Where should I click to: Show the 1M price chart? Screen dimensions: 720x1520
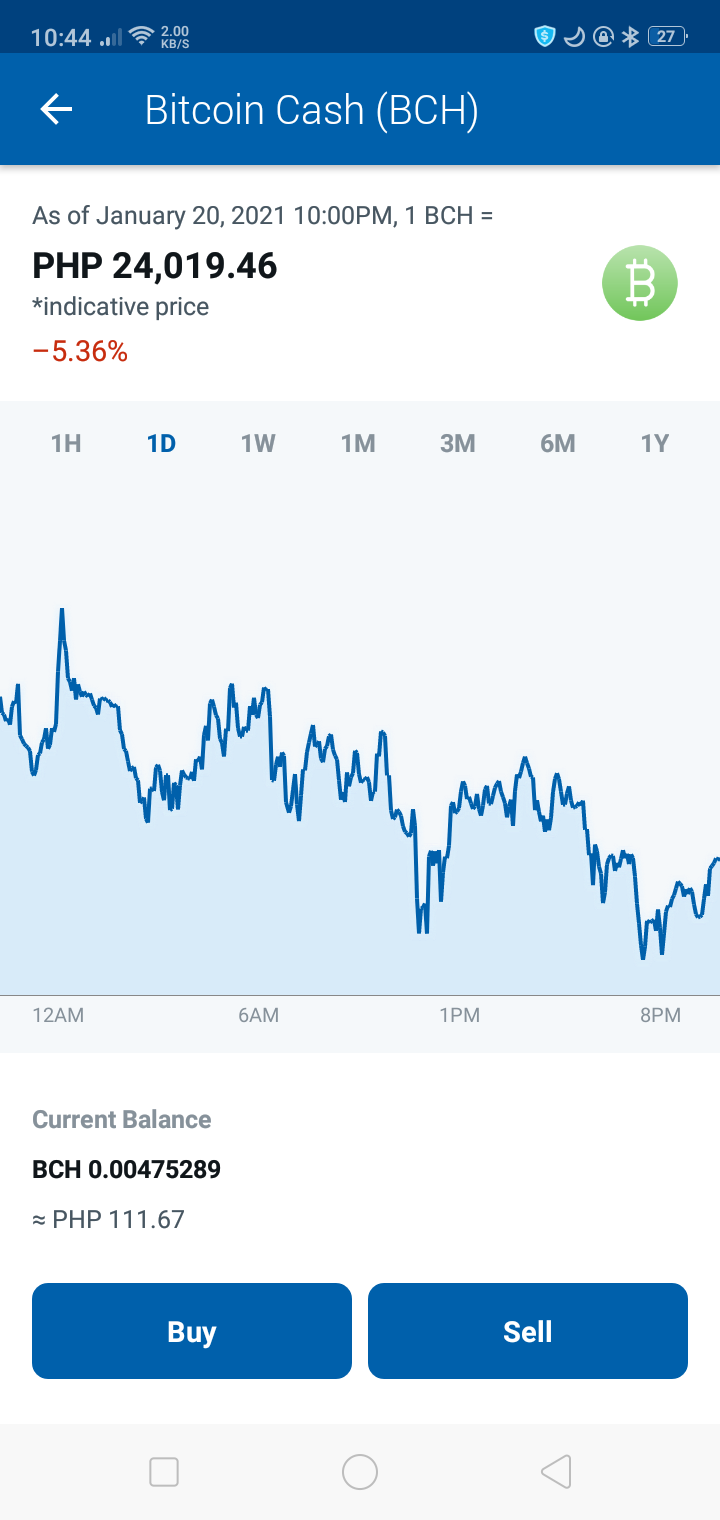coord(358,443)
